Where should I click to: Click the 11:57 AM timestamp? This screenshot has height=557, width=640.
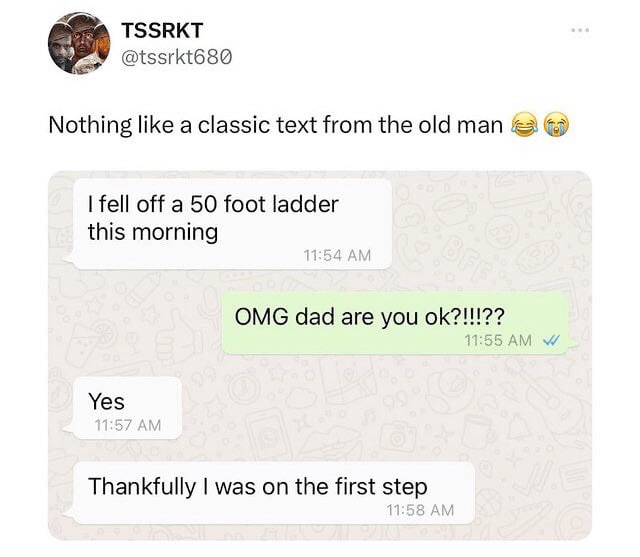[x=128, y=425]
